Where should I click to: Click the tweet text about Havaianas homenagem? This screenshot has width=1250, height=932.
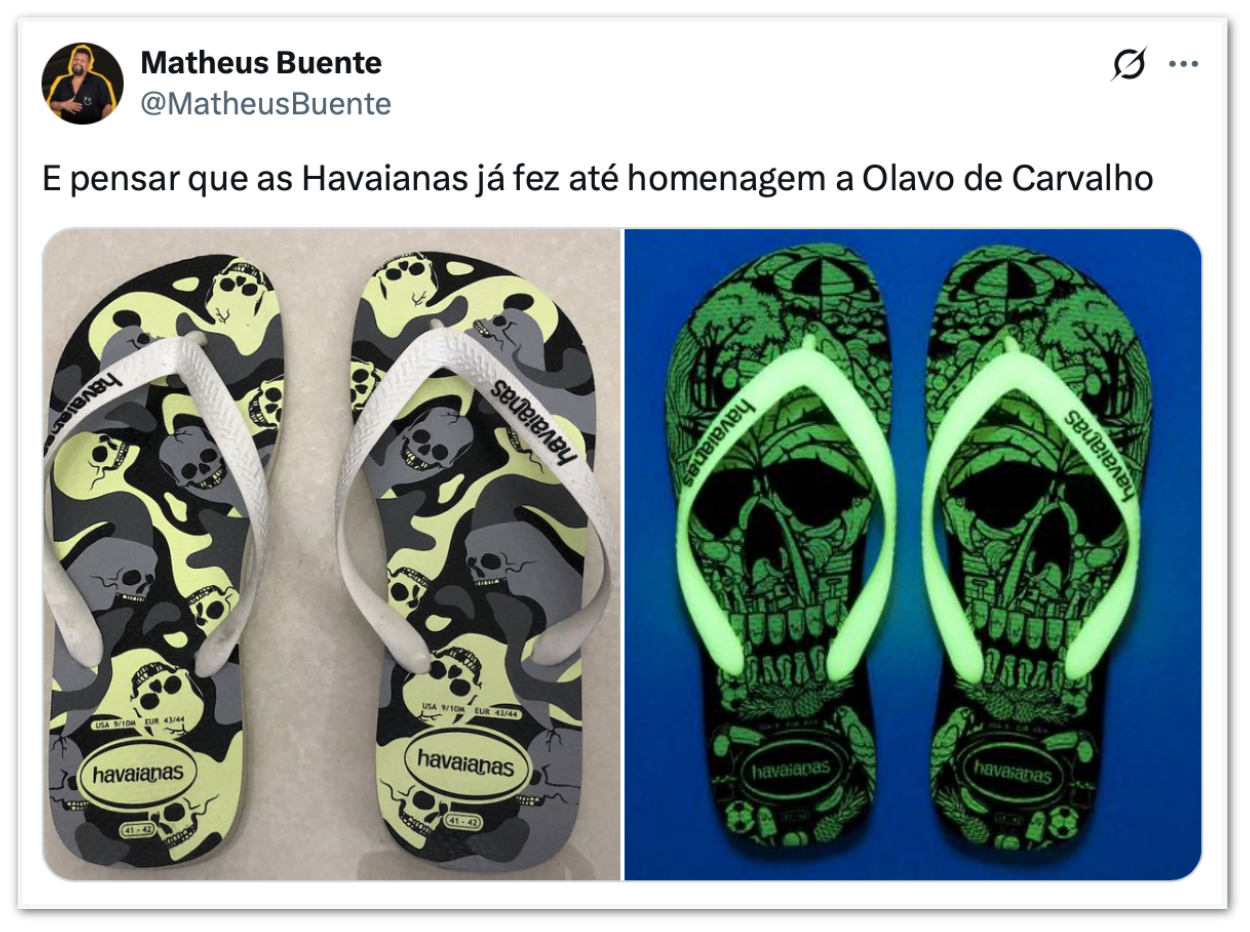pos(599,180)
